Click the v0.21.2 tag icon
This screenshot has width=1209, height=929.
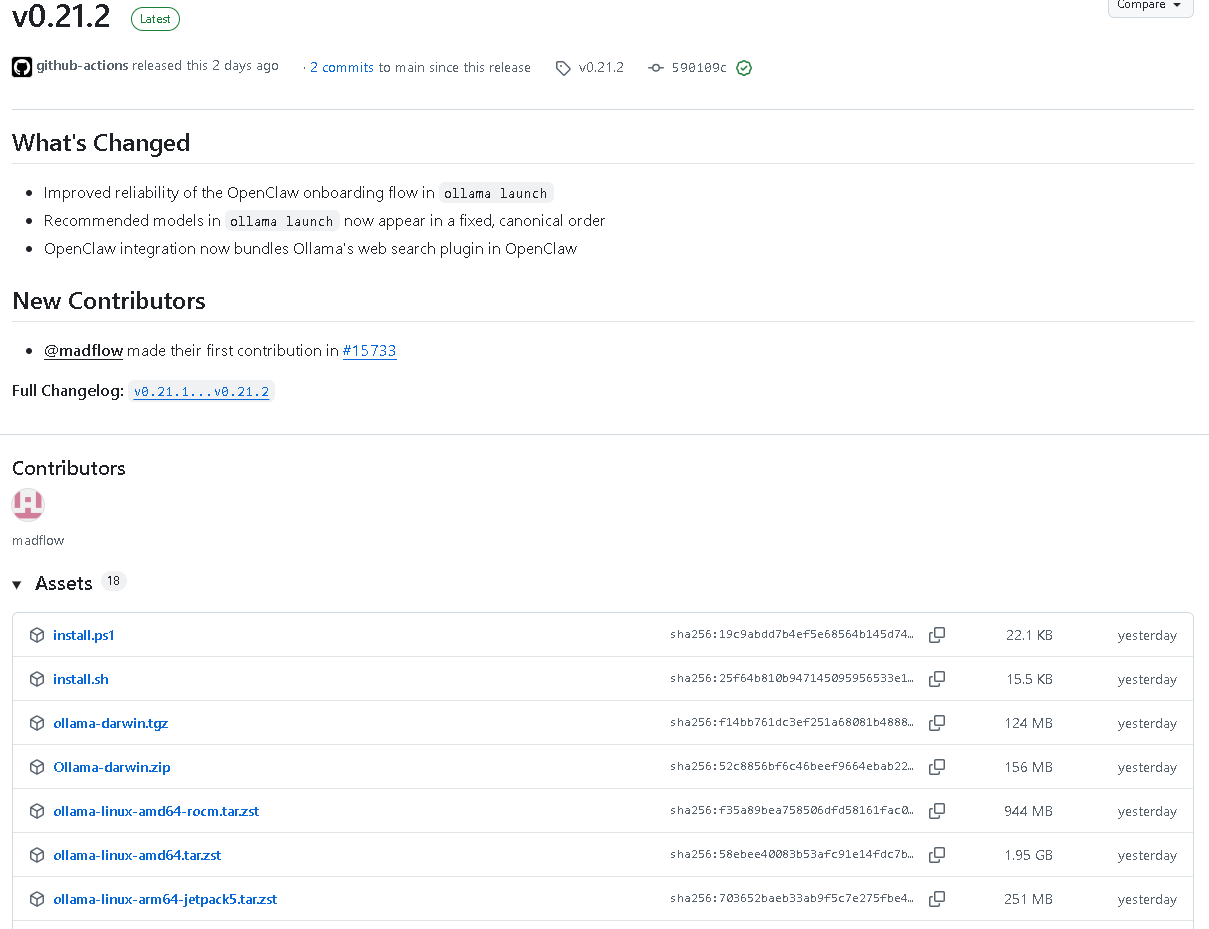click(563, 68)
